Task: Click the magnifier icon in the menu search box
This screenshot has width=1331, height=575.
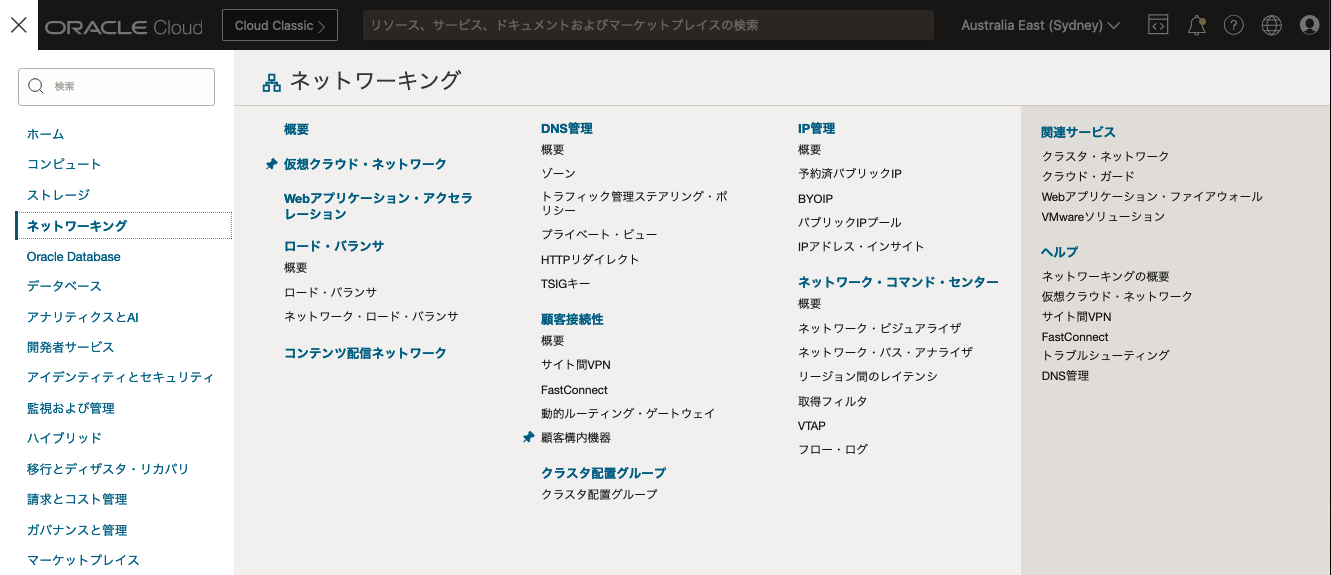Action: pyautogui.click(x=36, y=86)
